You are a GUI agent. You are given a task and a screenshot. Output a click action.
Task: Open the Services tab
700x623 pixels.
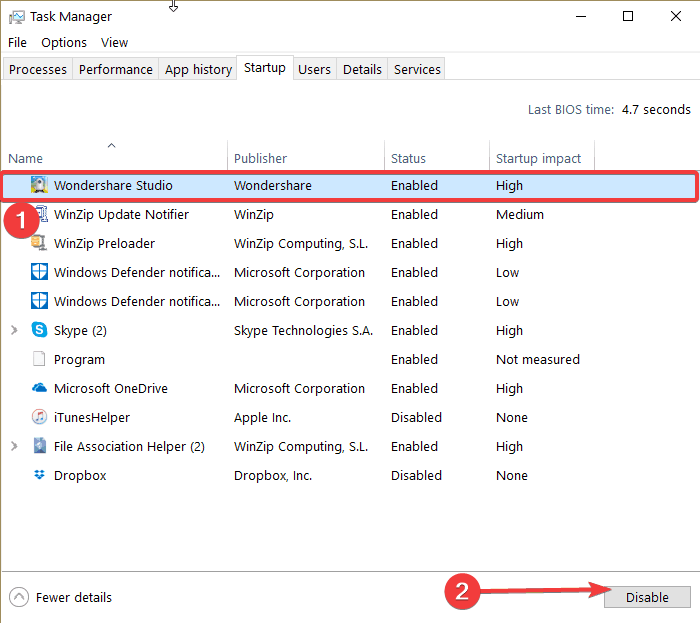click(x=417, y=69)
